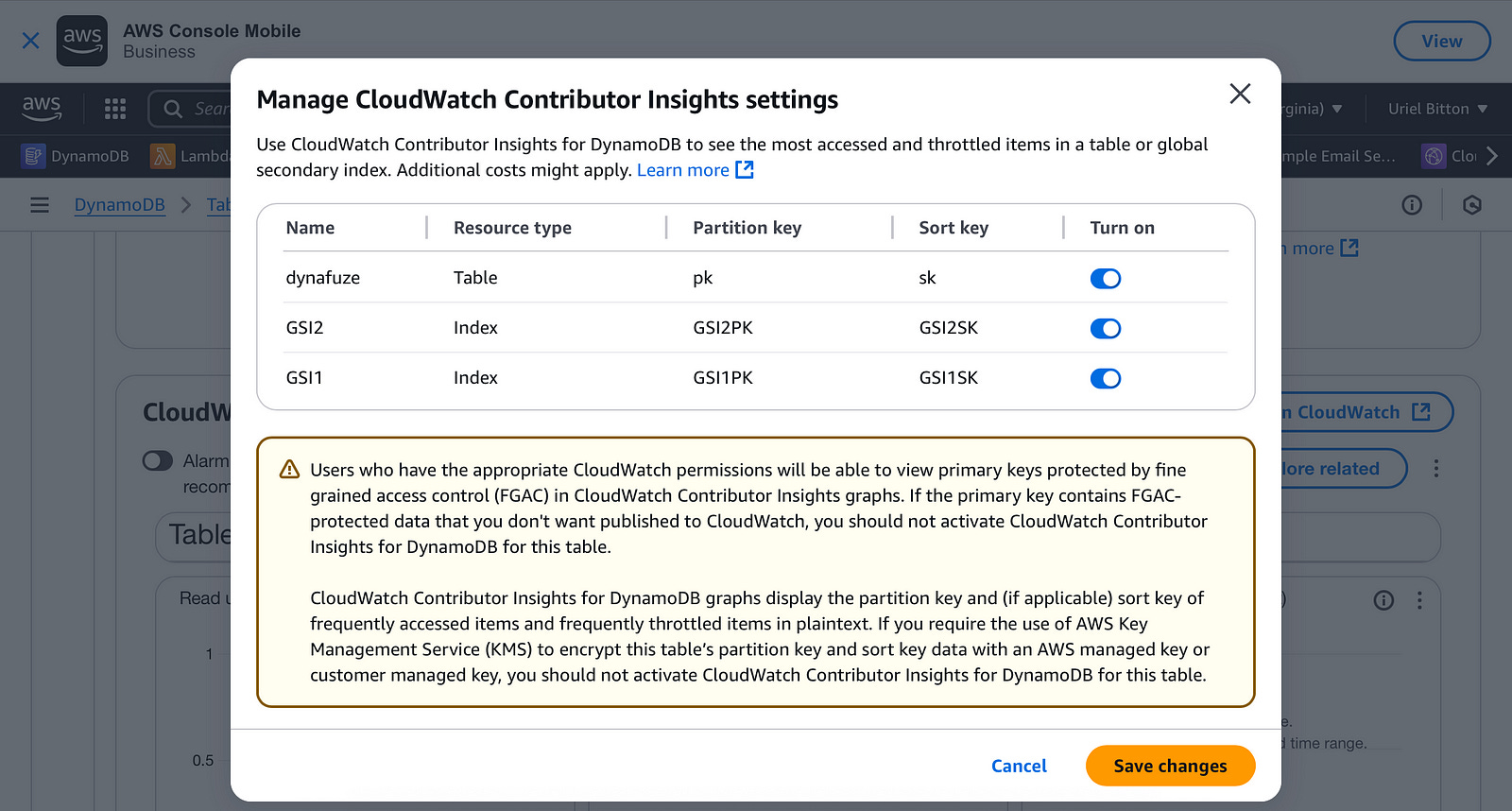
Task: Click breadcrumb chevron after DynamoDB
Action: (186, 204)
